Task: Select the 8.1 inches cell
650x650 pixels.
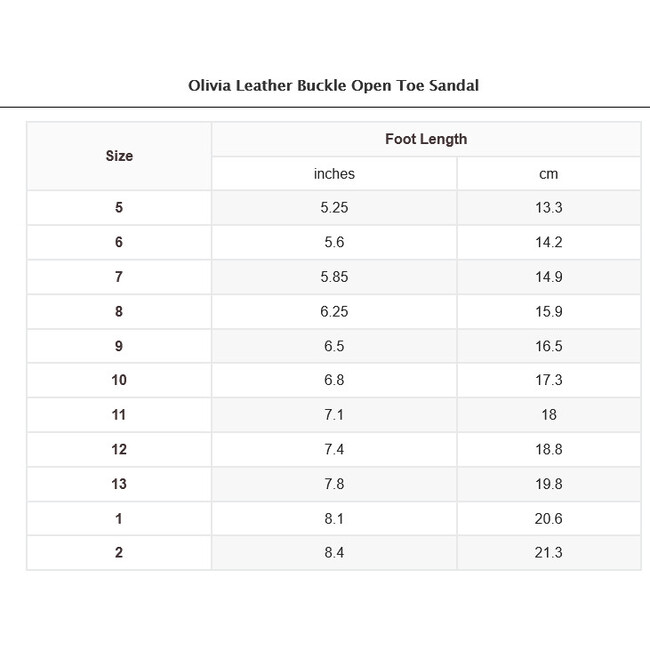Action: click(334, 518)
